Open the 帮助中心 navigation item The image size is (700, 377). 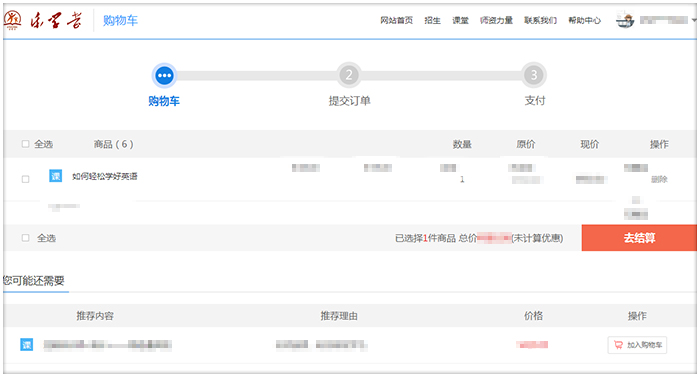pyautogui.click(x=584, y=20)
